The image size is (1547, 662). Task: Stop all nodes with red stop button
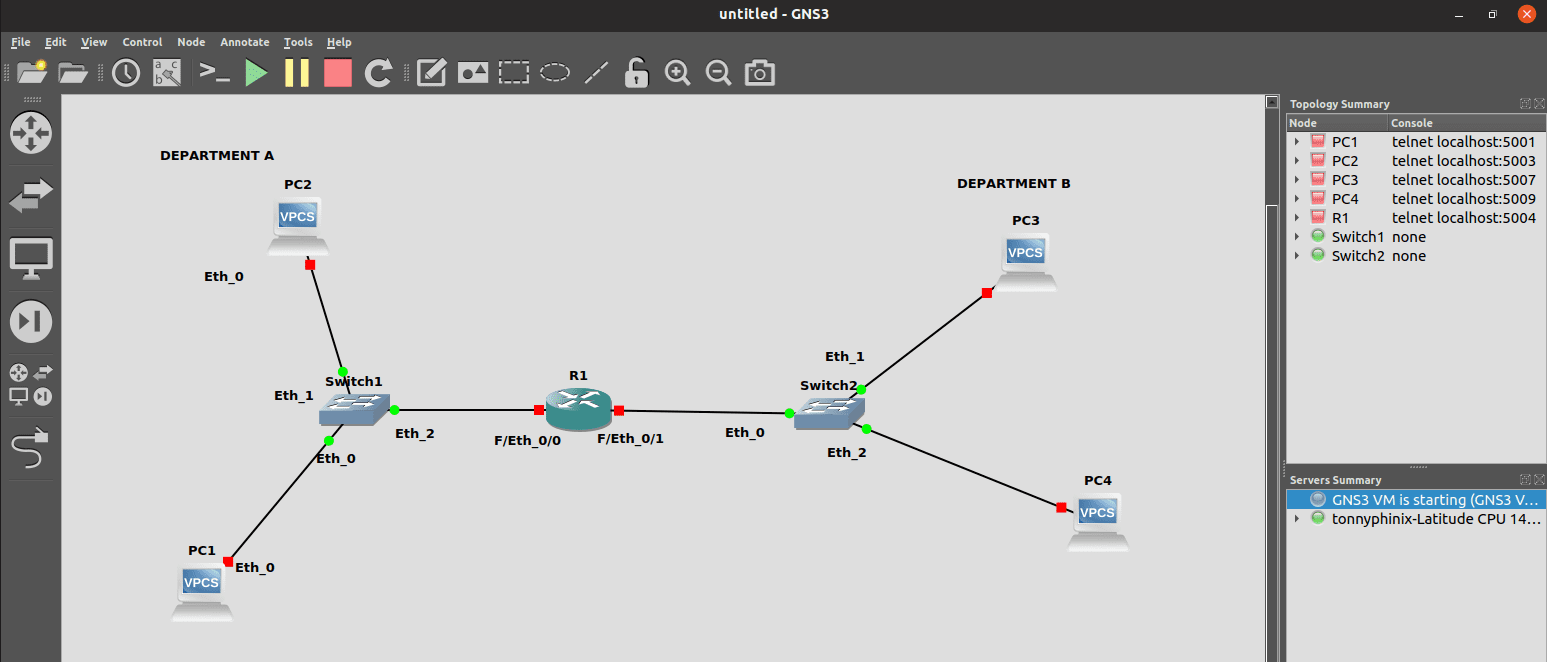click(x=338, y=72)
